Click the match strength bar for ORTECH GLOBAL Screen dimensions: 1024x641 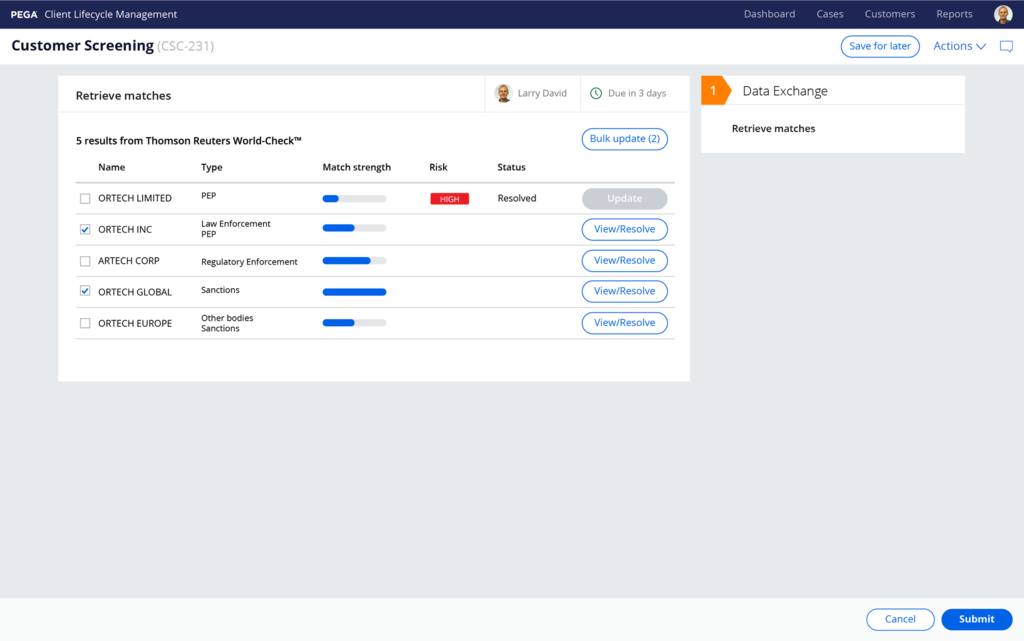(353, 291)
